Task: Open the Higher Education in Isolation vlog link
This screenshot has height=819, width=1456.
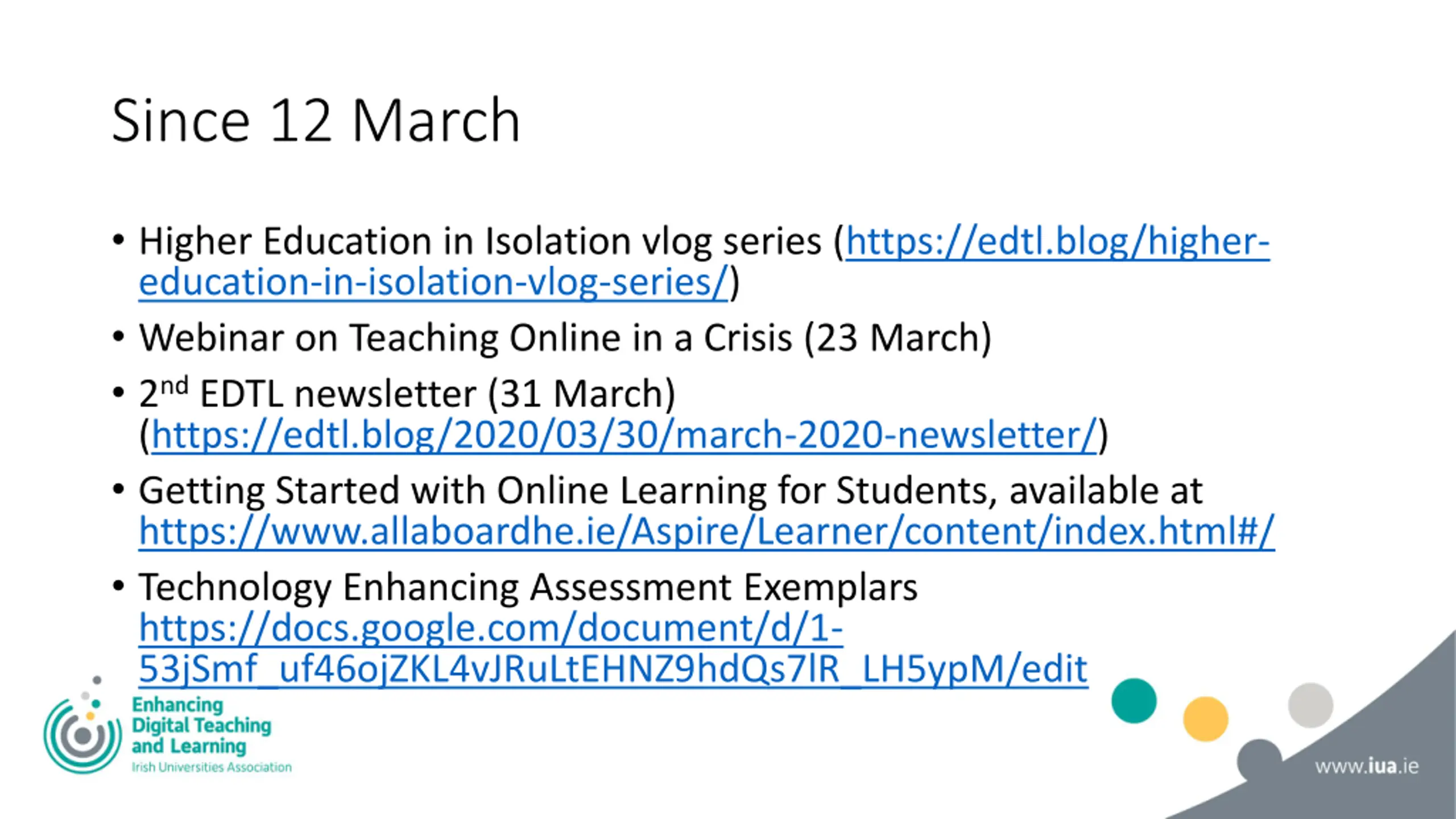Action: click(x=1057, y=242)
